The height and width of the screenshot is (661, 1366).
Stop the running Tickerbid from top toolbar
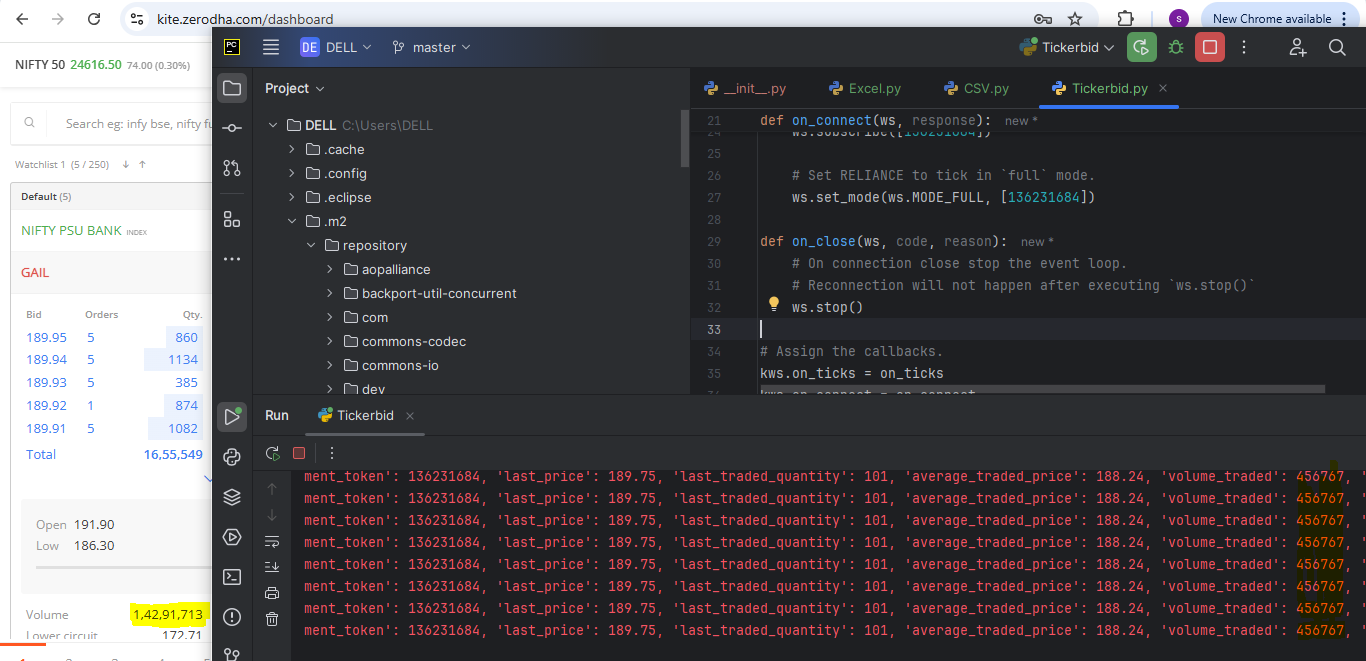click(x=1210, y=47)
